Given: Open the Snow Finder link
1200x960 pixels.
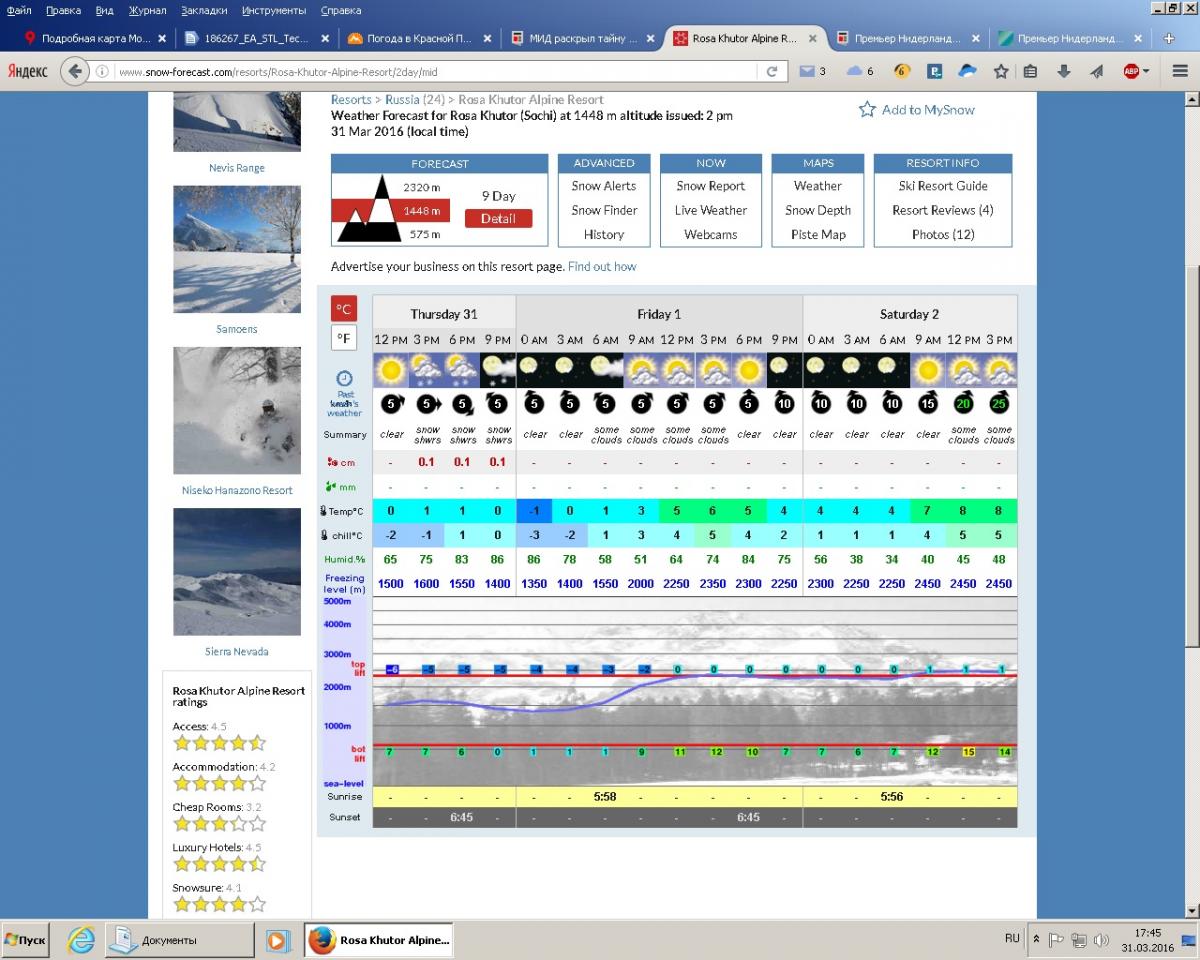Looking at the screenshot, I should point(604,210).
